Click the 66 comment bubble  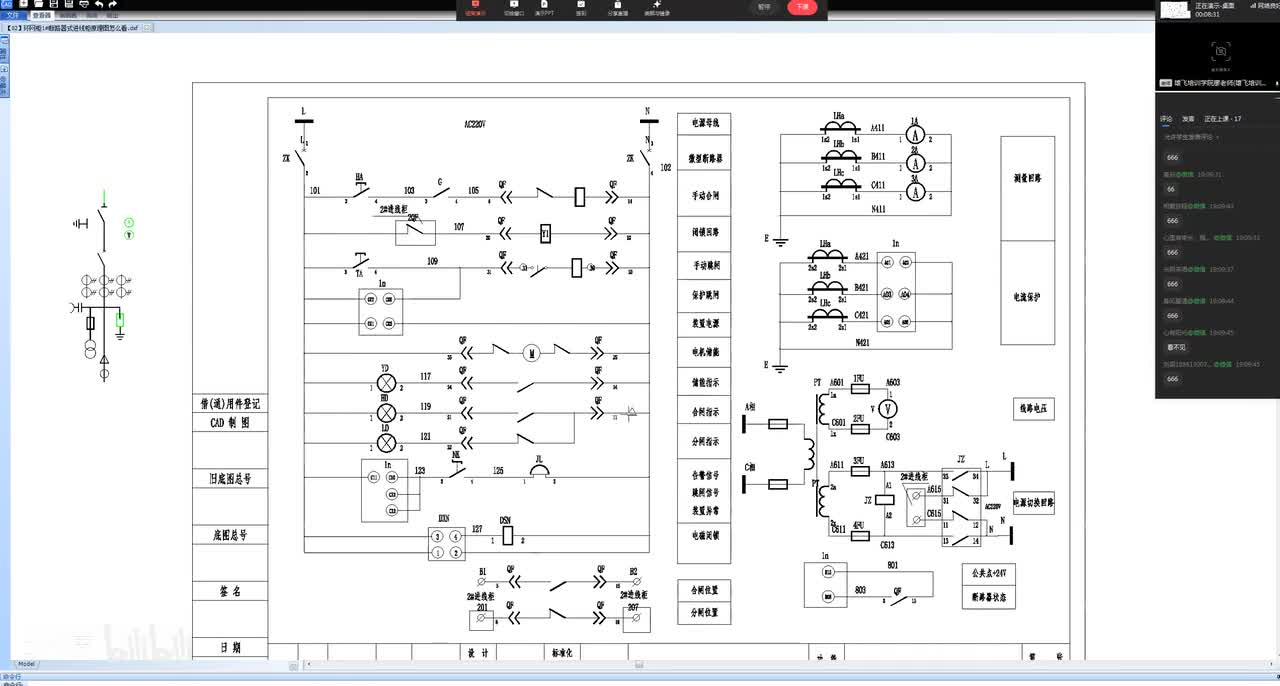point(1171,189)
